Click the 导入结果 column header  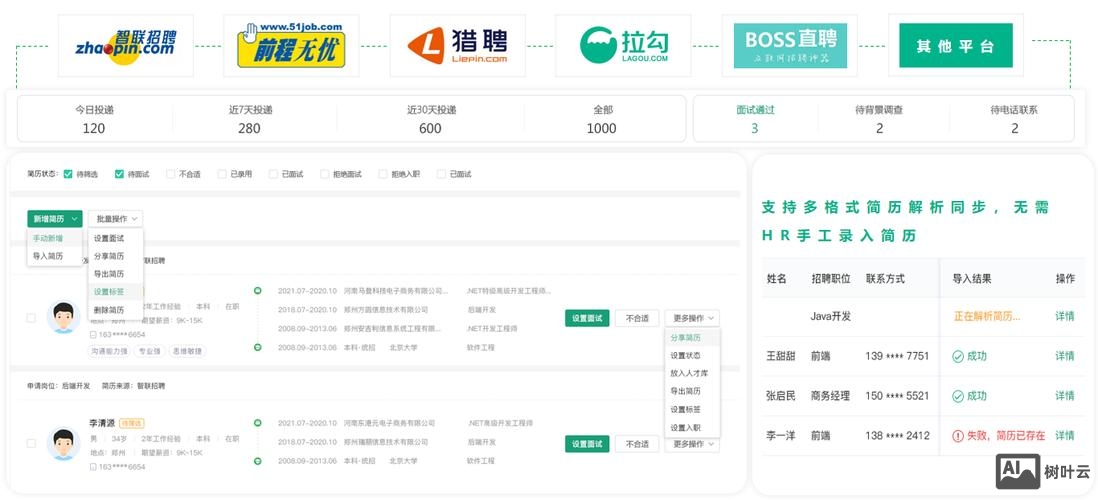(971, 279)
